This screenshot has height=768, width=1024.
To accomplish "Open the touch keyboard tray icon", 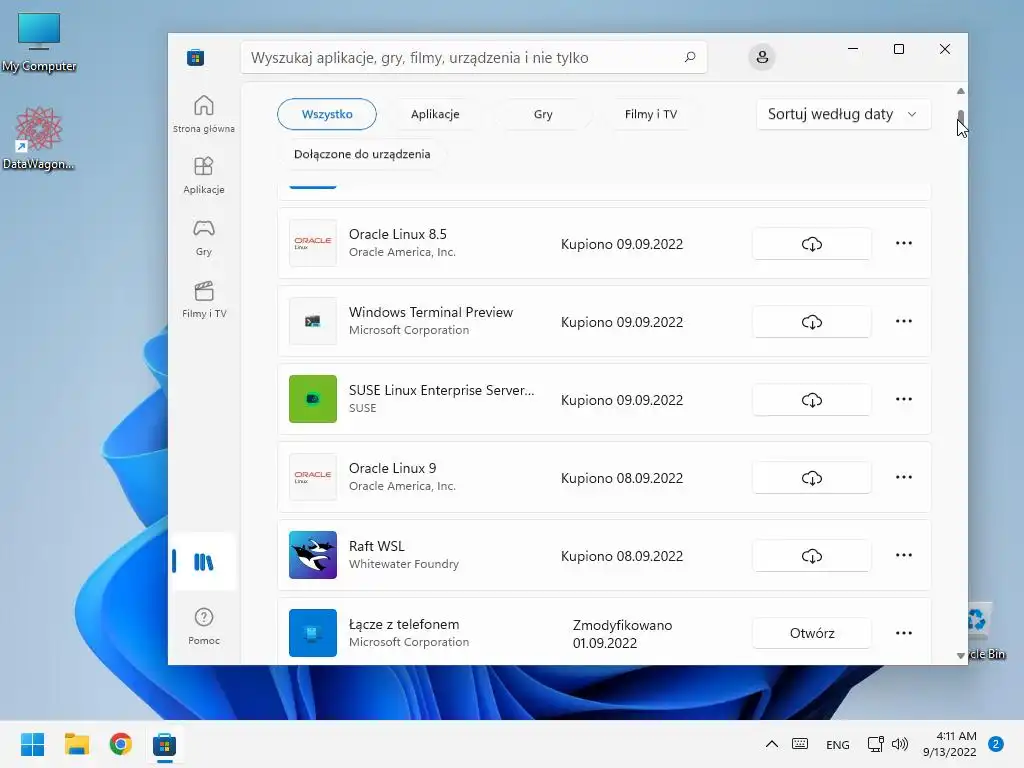I will [800, 744].
